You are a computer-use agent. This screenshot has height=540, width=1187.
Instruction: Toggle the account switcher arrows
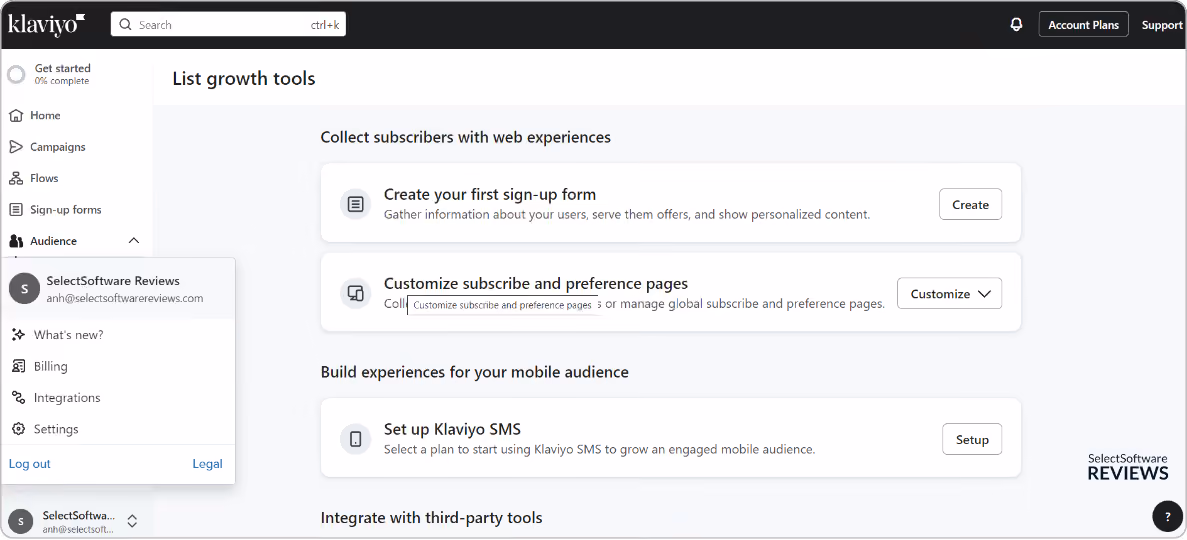(132, 521)
